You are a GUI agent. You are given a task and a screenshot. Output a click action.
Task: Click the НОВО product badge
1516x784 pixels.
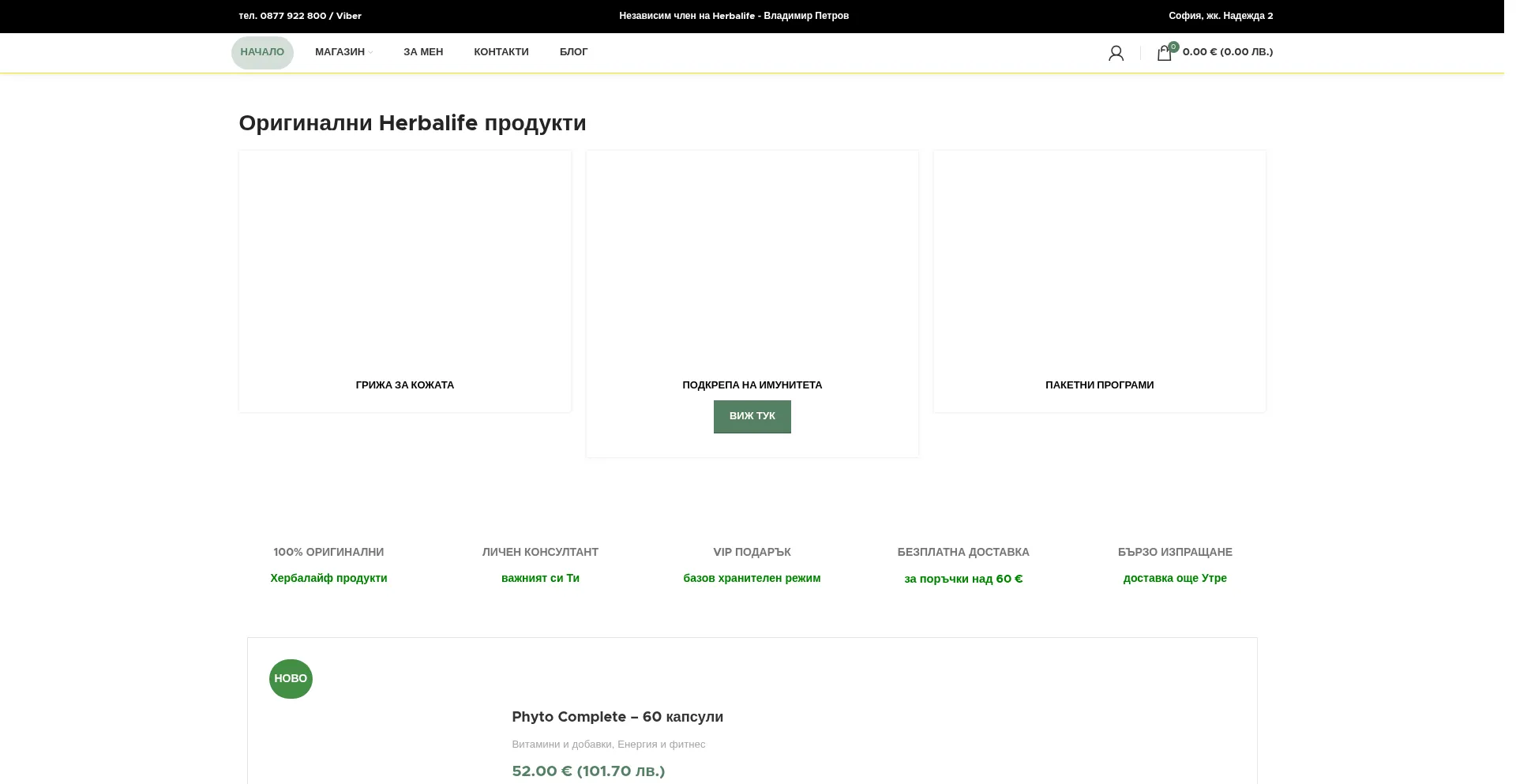[x=291, y=679]
